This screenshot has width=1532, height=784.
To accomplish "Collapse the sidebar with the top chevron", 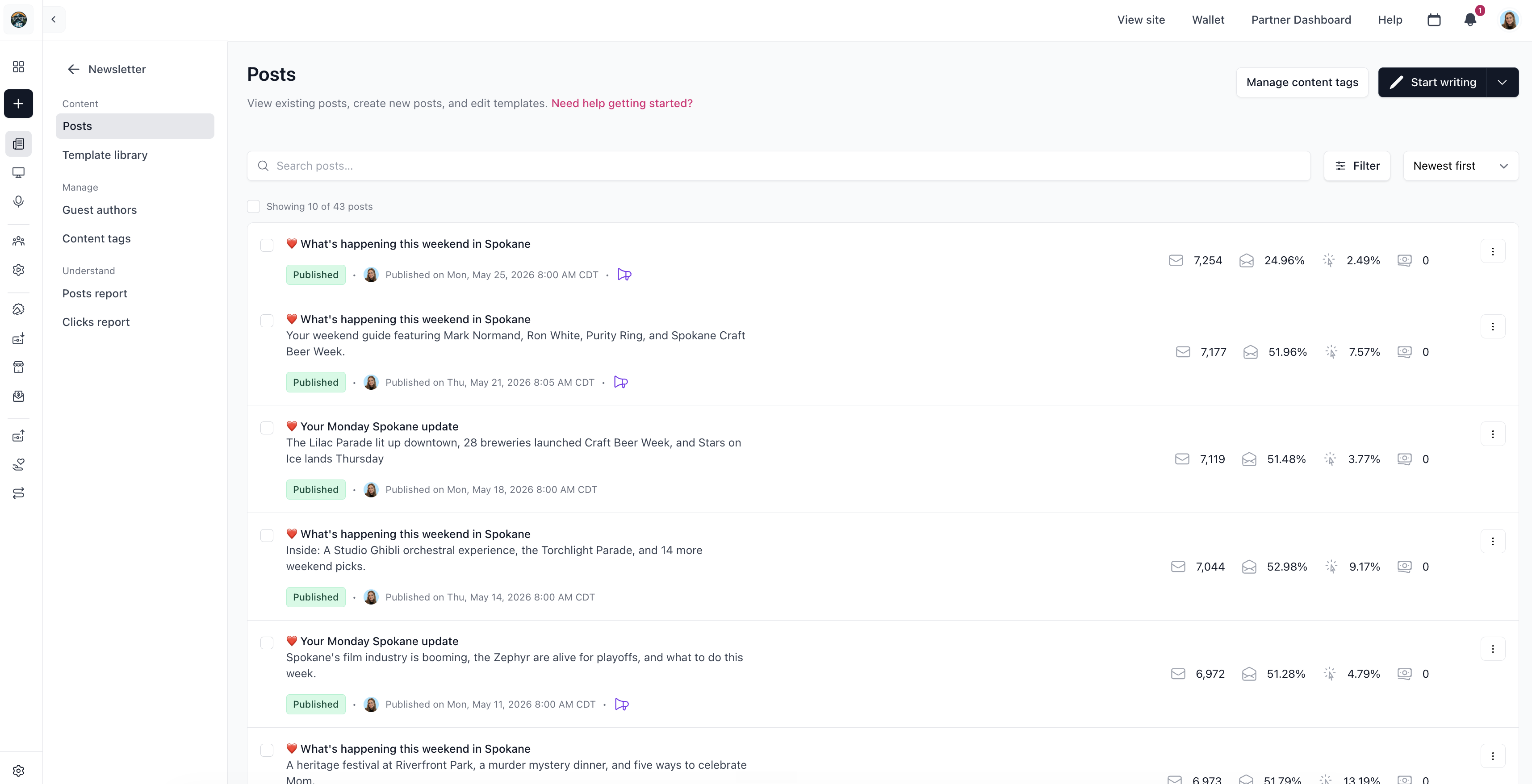I will point(54,20).
